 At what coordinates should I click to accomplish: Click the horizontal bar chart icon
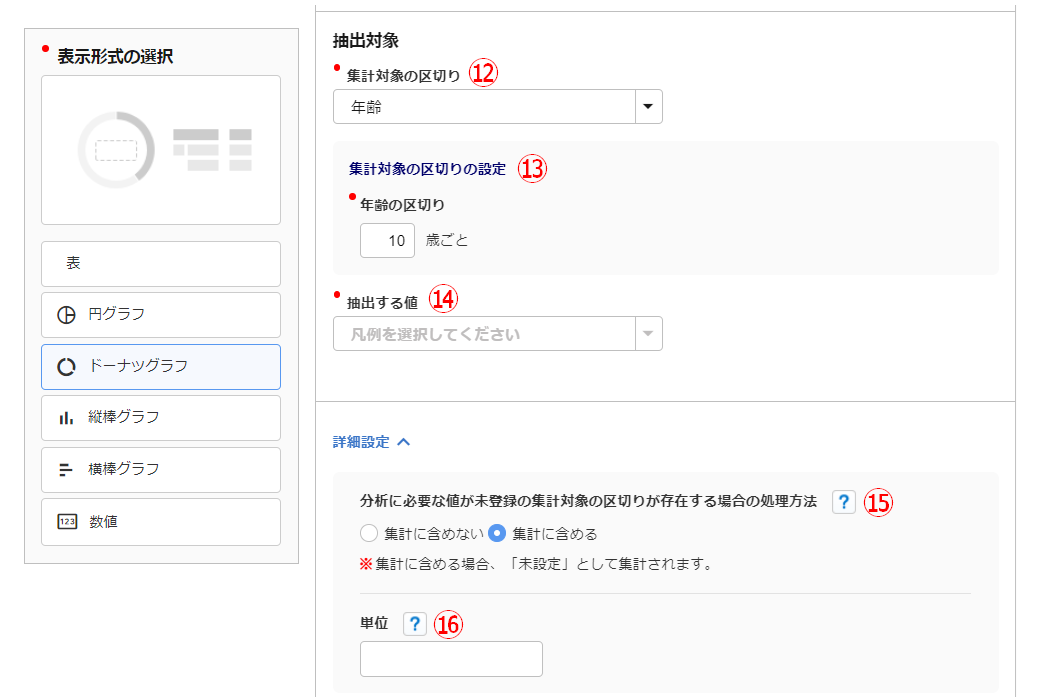pos(67,469)
